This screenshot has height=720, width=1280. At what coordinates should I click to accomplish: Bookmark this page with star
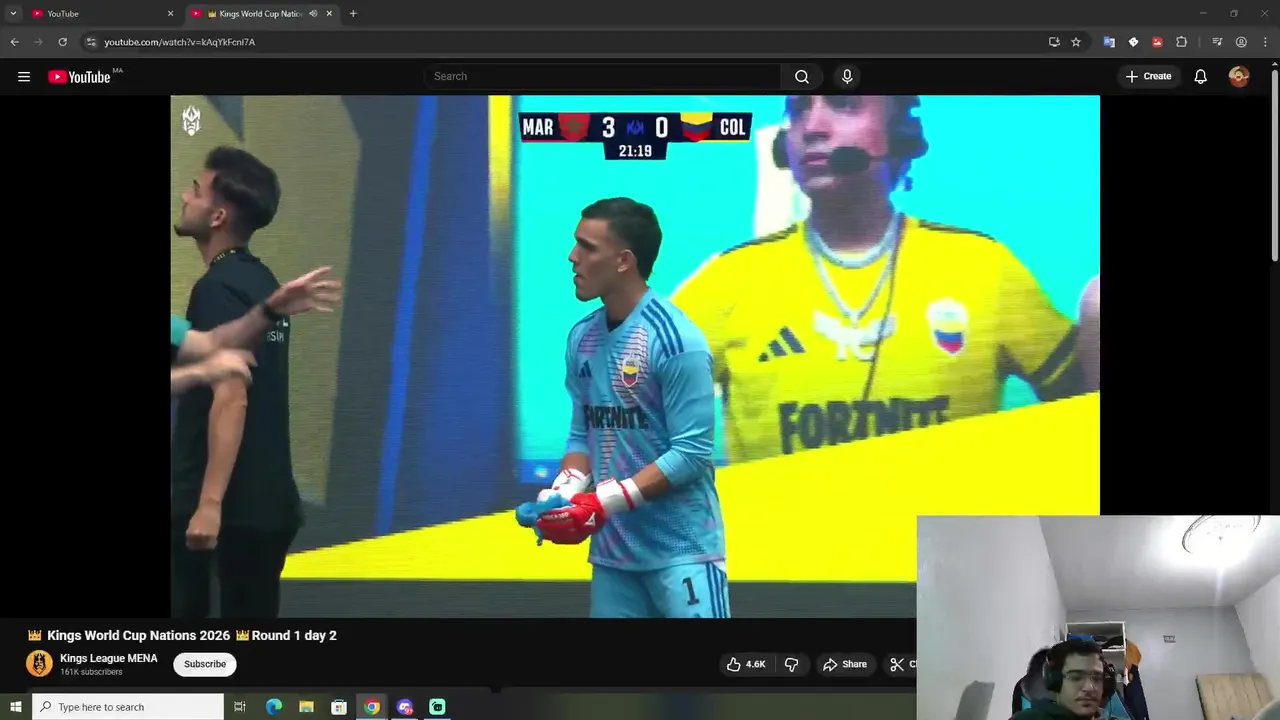1076,42
